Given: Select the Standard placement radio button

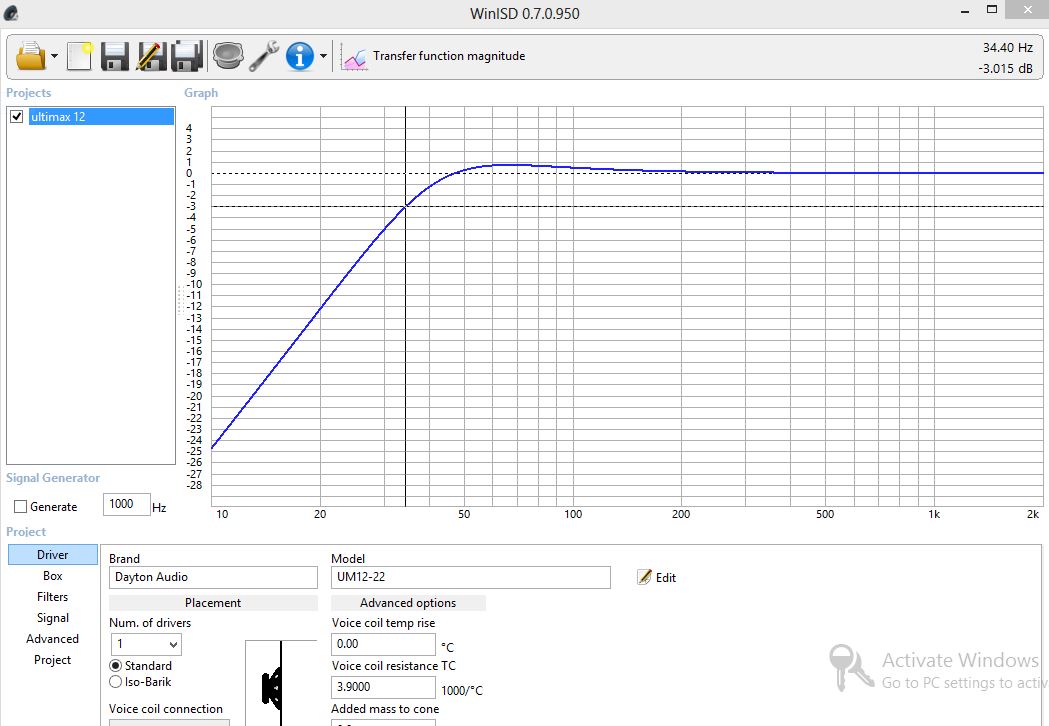Looking at the screenshot, I should 116,666.
